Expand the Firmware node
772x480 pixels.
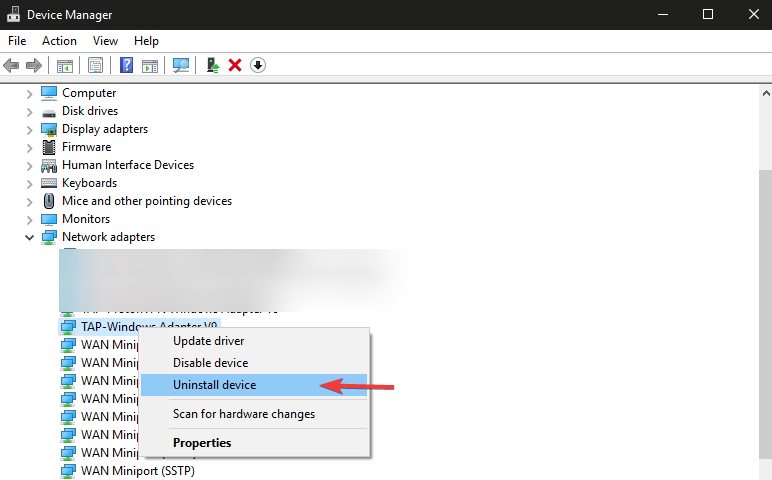30,148
